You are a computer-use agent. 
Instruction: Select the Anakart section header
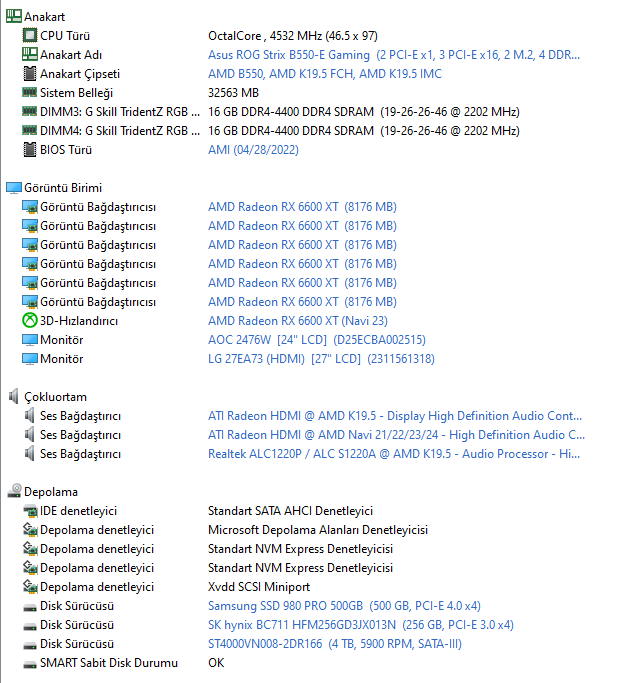(x=44, y=17)
